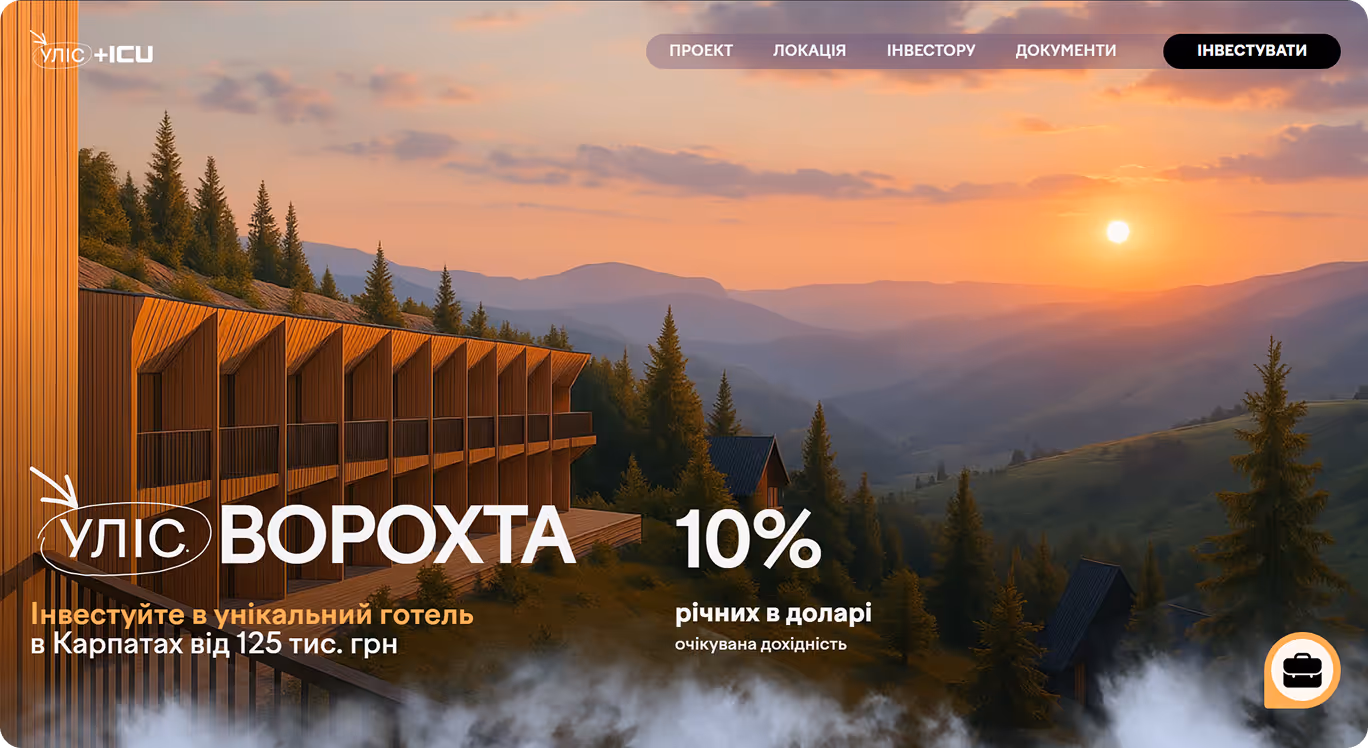The image size is (1368, 748).
Task: Click the text 'річних в доларі'
Action: point(773,613)
